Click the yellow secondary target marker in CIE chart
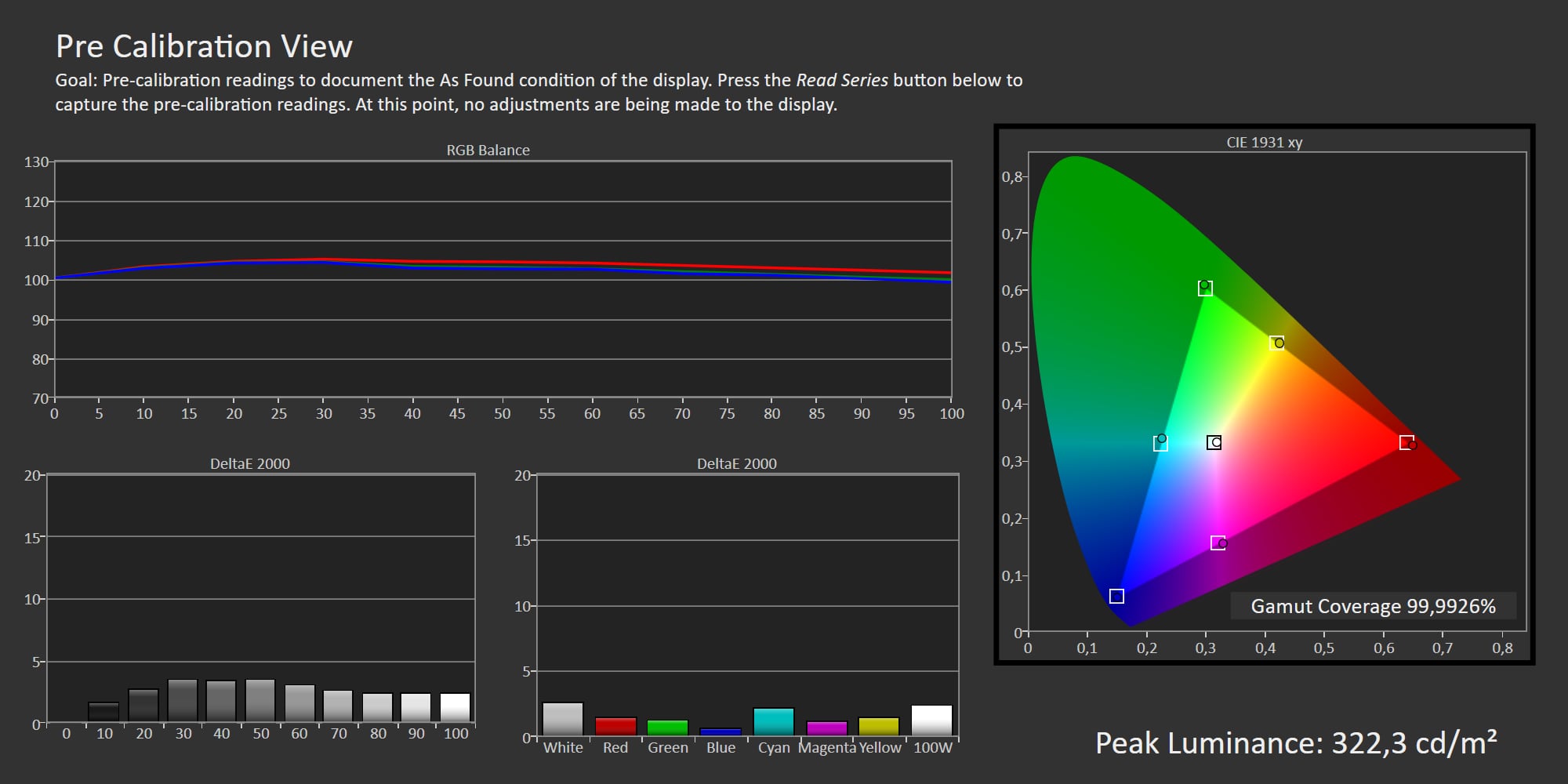Screen dimensions: 1568x784 [x=1276, y=343]
